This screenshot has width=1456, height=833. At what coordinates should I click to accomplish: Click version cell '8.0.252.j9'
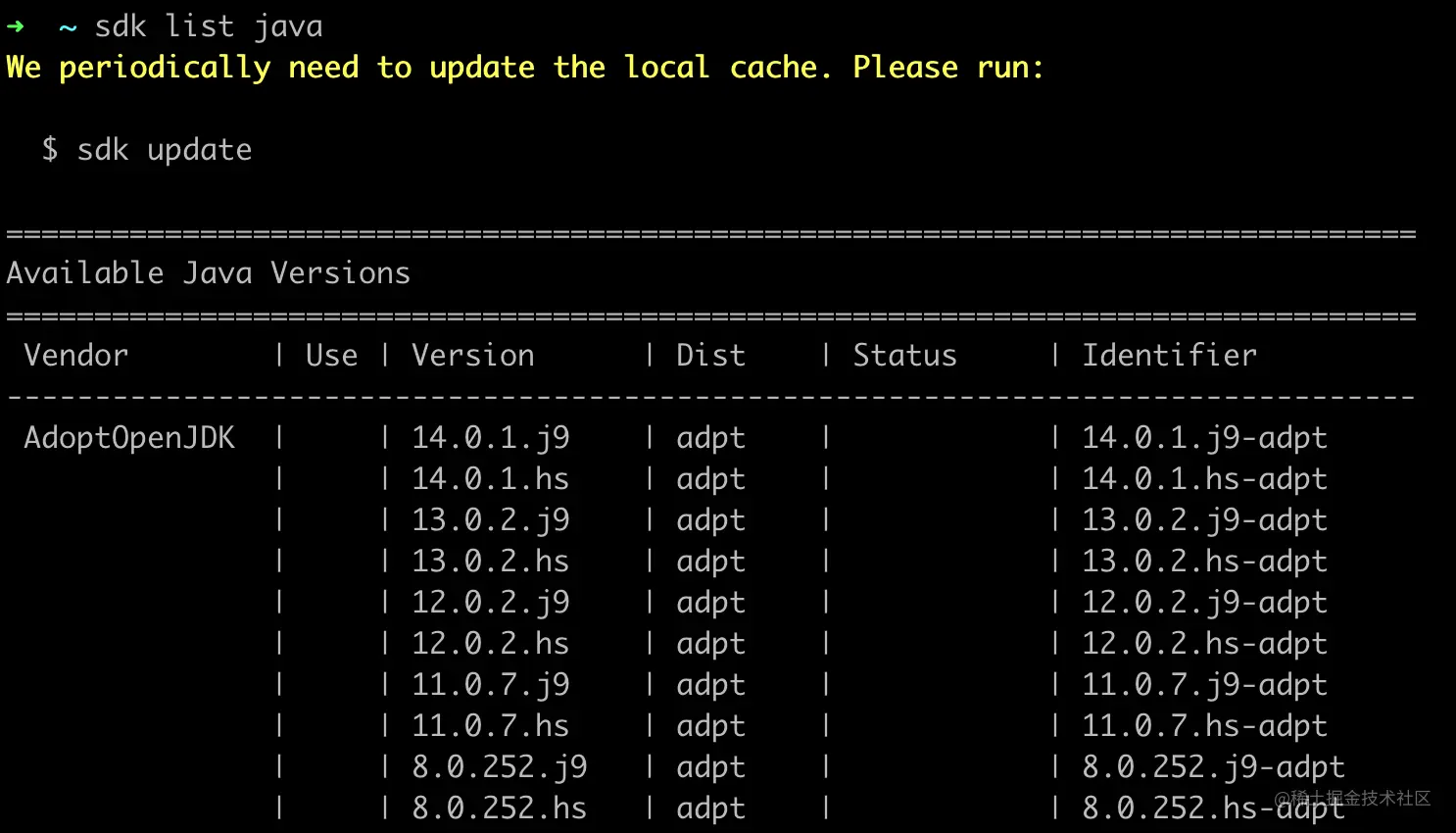pyautogui.click(x=500, y=766)
